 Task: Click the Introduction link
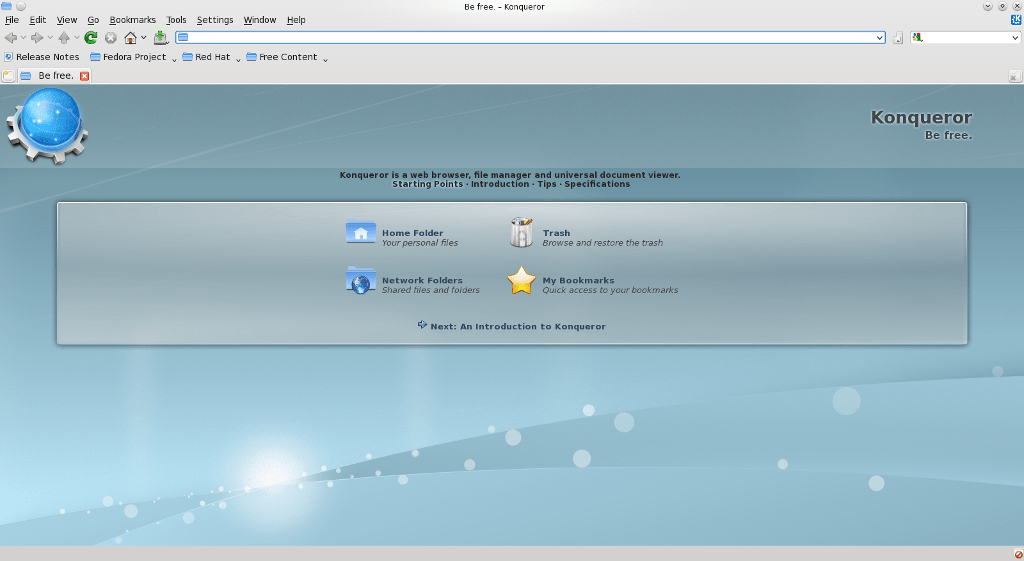click(500, 184)
